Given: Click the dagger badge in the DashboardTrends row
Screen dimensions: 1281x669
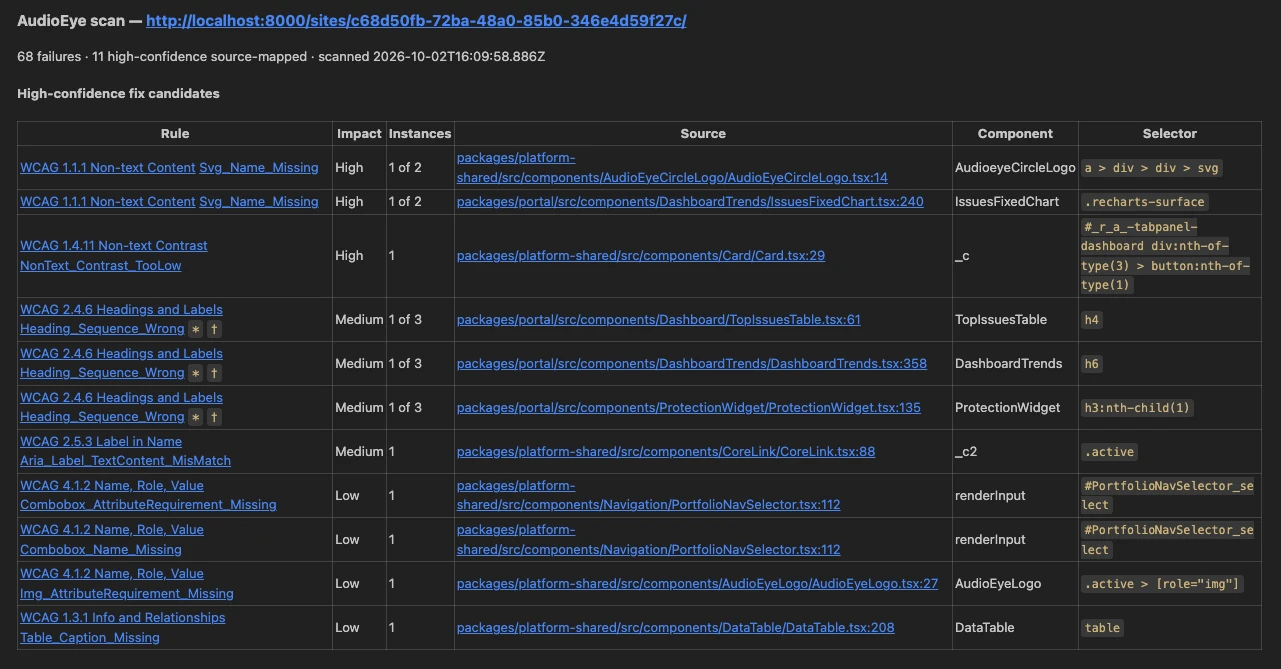Looking at the screenshot, I should (214, 373).
